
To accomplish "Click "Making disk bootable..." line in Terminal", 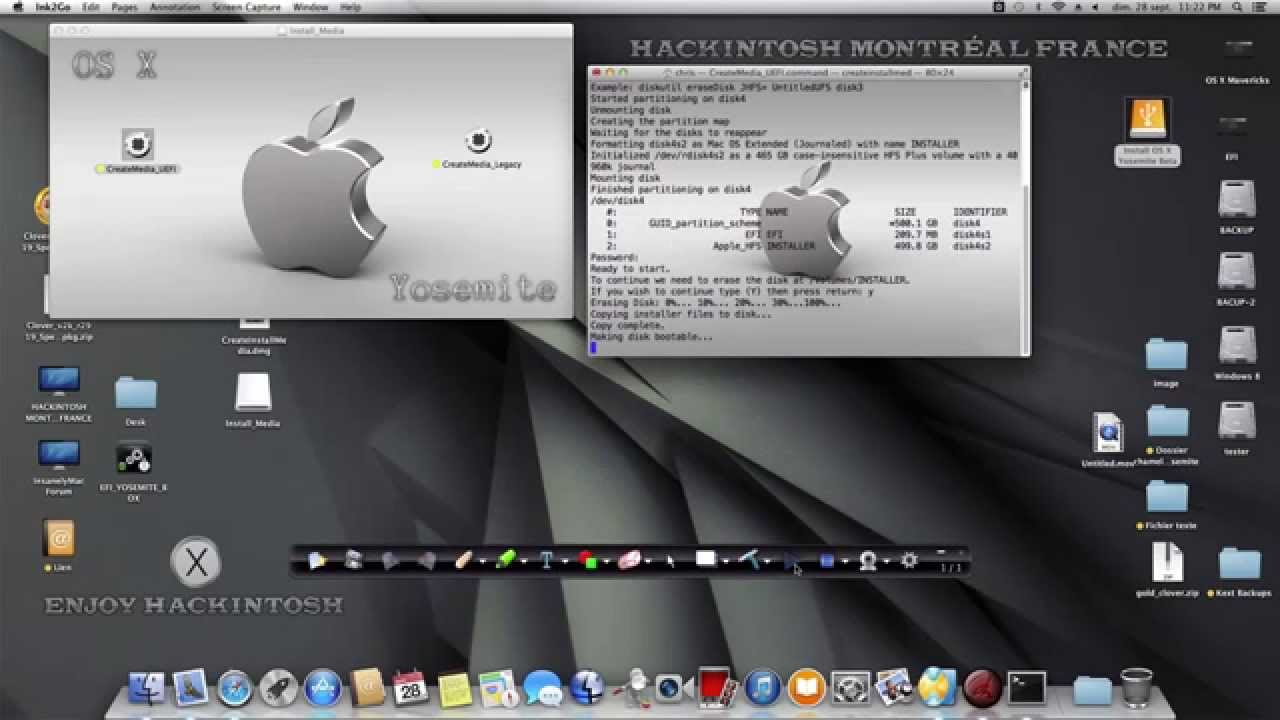I will [651, 337].
